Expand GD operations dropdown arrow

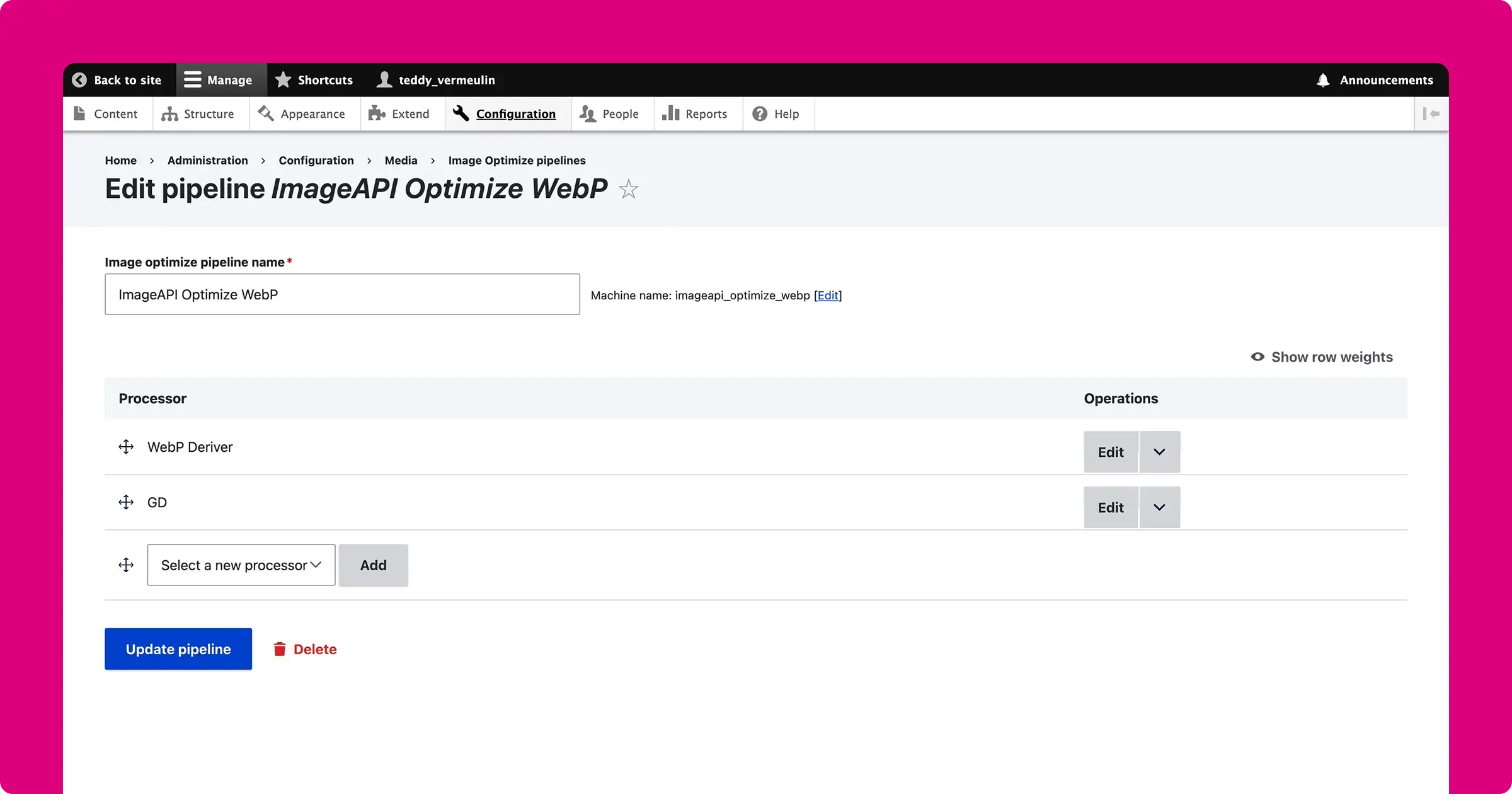point(1159,507)
